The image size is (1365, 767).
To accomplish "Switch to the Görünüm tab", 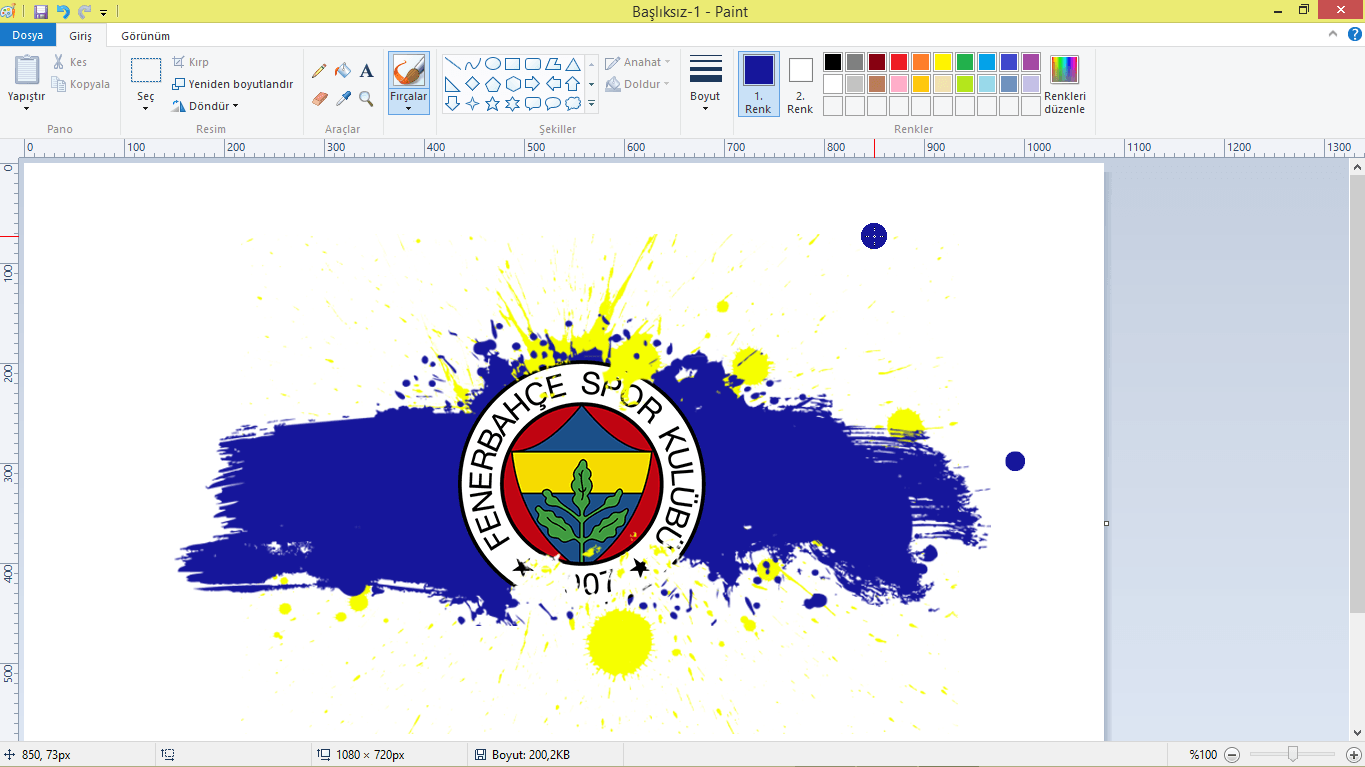I will pos(145,35).
